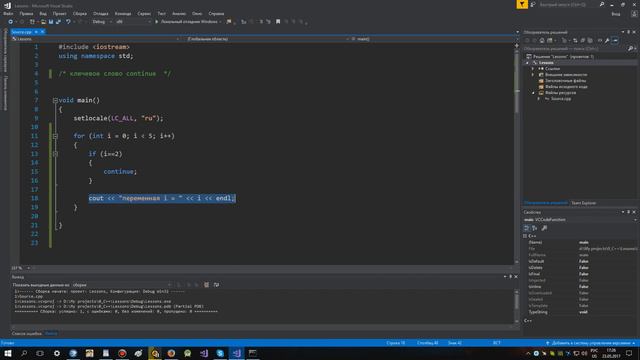Switch to the Обозреватель решений bottom tab

pyautogui.click(x=545, y=203)
